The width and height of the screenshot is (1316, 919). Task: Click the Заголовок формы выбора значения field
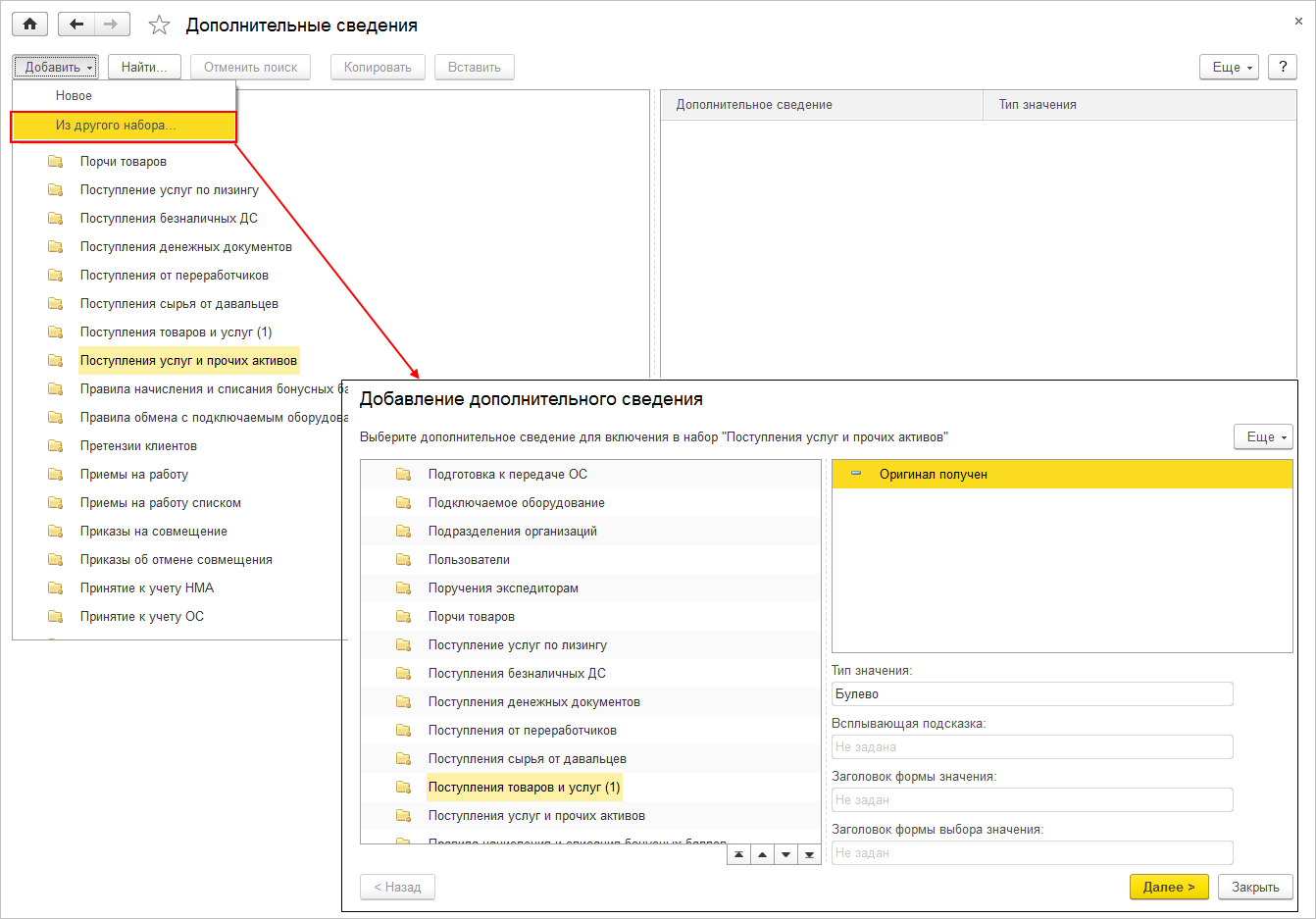tap(1032, 852)
